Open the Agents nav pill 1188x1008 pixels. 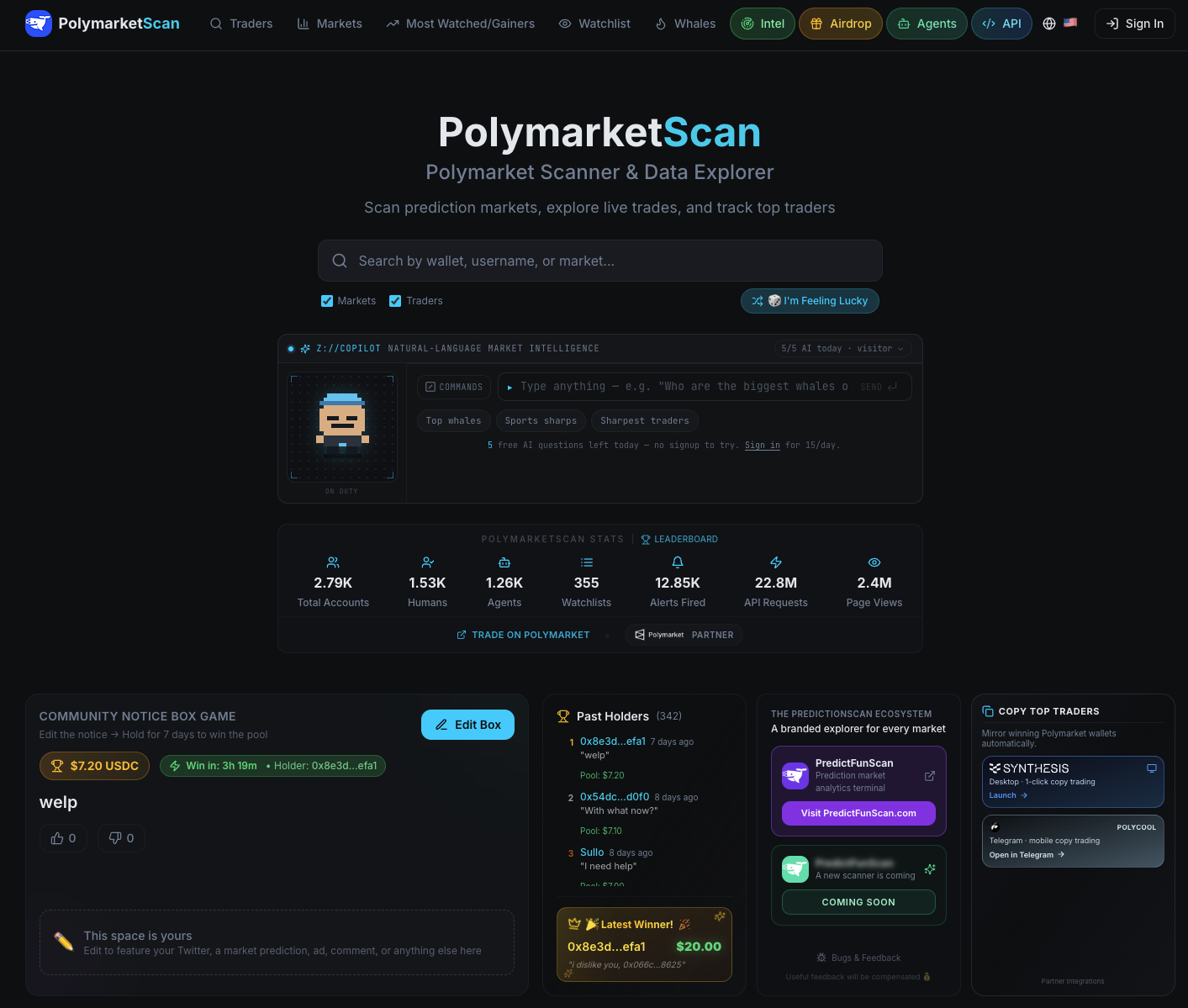[927, 24]
